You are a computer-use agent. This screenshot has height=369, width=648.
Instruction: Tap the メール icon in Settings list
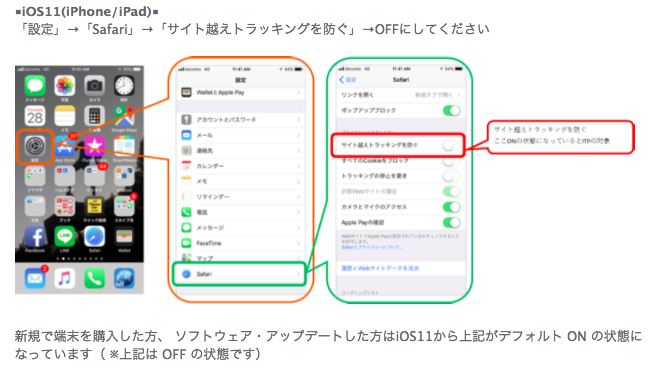coord(186,135)
